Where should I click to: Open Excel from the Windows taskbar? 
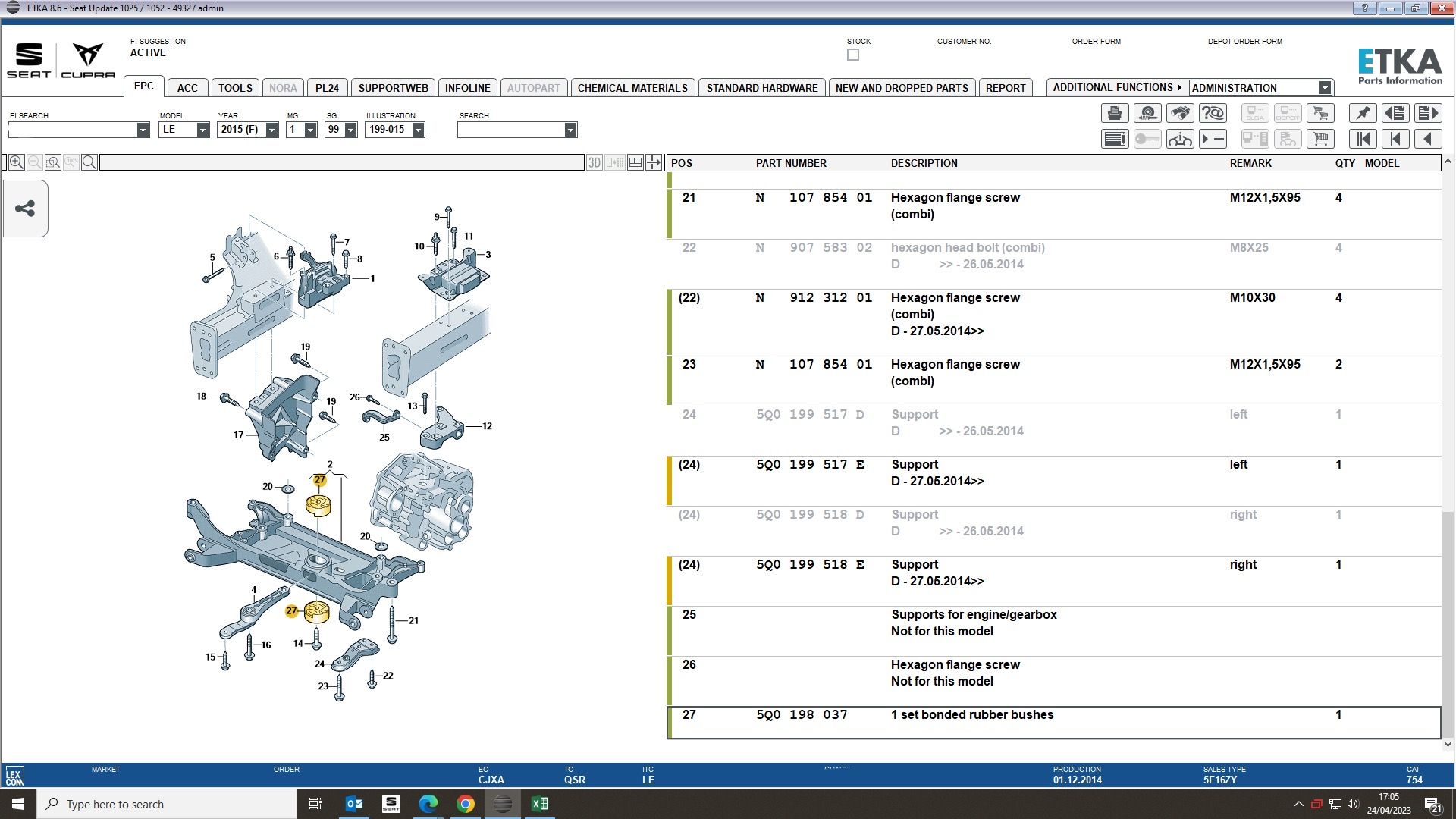[540, 804]
